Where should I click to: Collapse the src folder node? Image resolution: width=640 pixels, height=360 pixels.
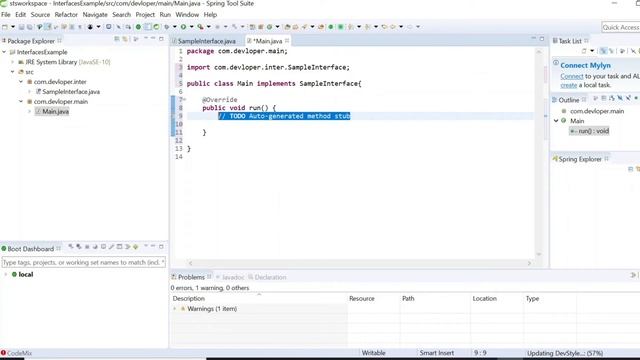tap(13, 72)
